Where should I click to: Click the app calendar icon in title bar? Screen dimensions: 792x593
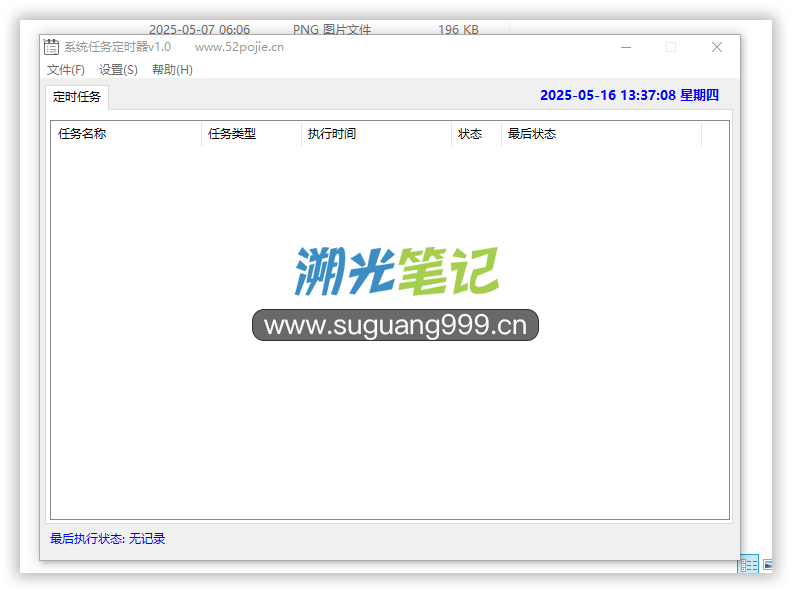pos(51,47)
